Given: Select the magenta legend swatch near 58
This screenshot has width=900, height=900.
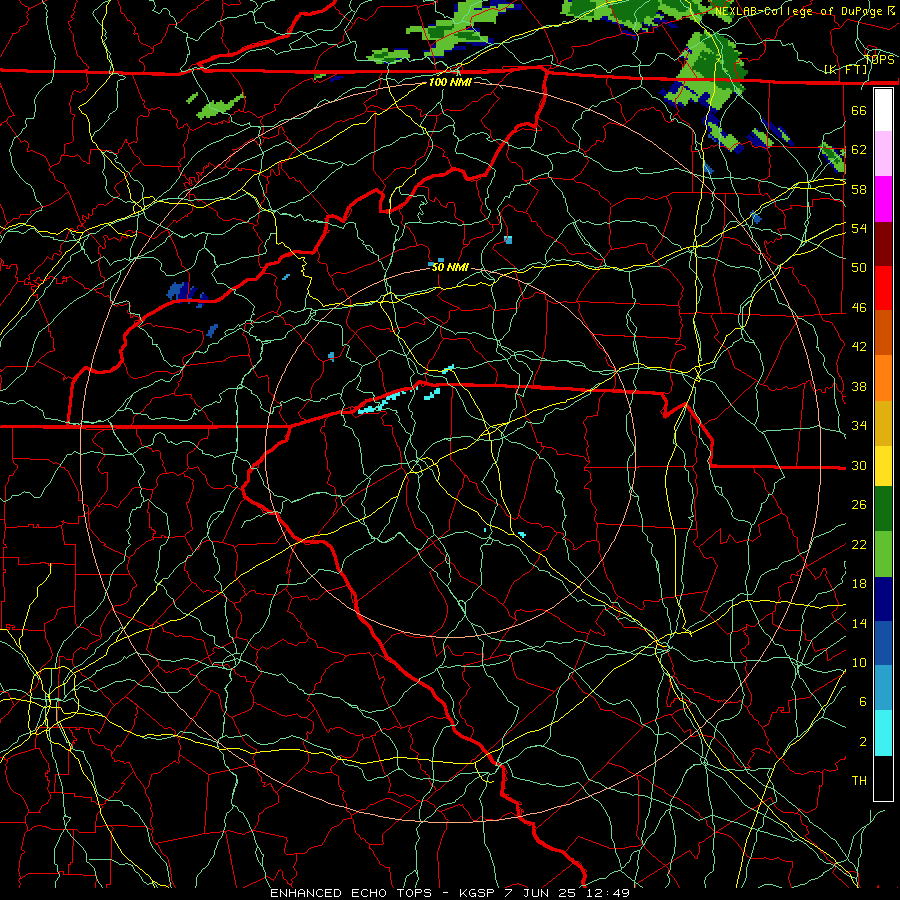Looking at the screenshot, I should tap(883, 199).
